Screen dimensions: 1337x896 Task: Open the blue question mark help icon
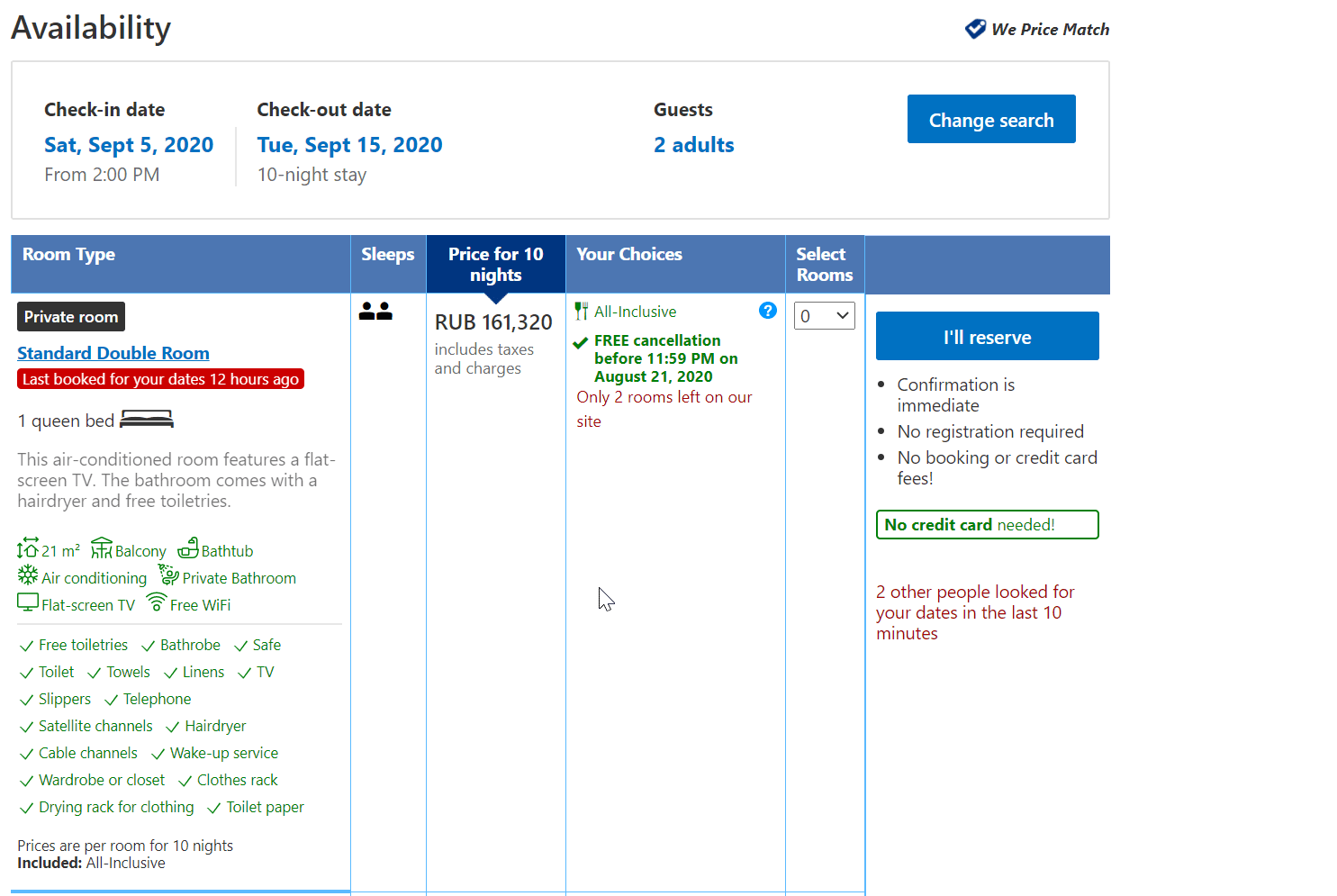point(768,311)
